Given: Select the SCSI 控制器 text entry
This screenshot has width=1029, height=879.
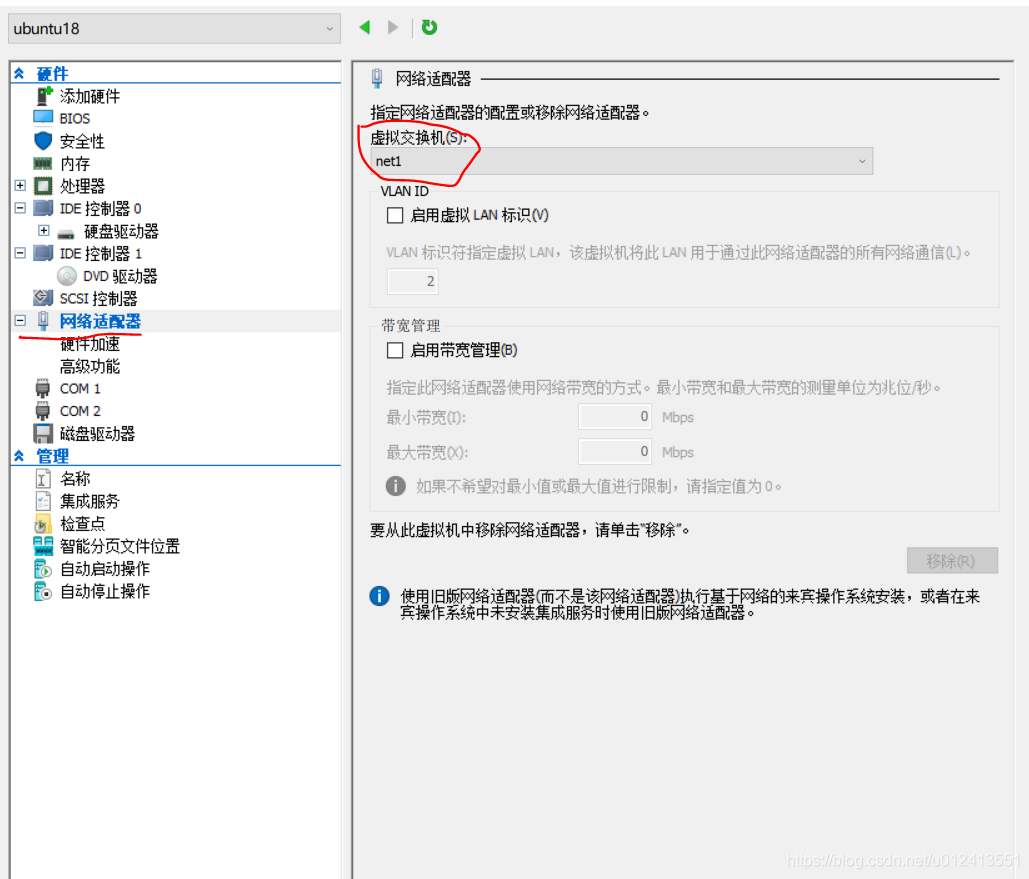Looking at the screenshot, I should [98, 299].
